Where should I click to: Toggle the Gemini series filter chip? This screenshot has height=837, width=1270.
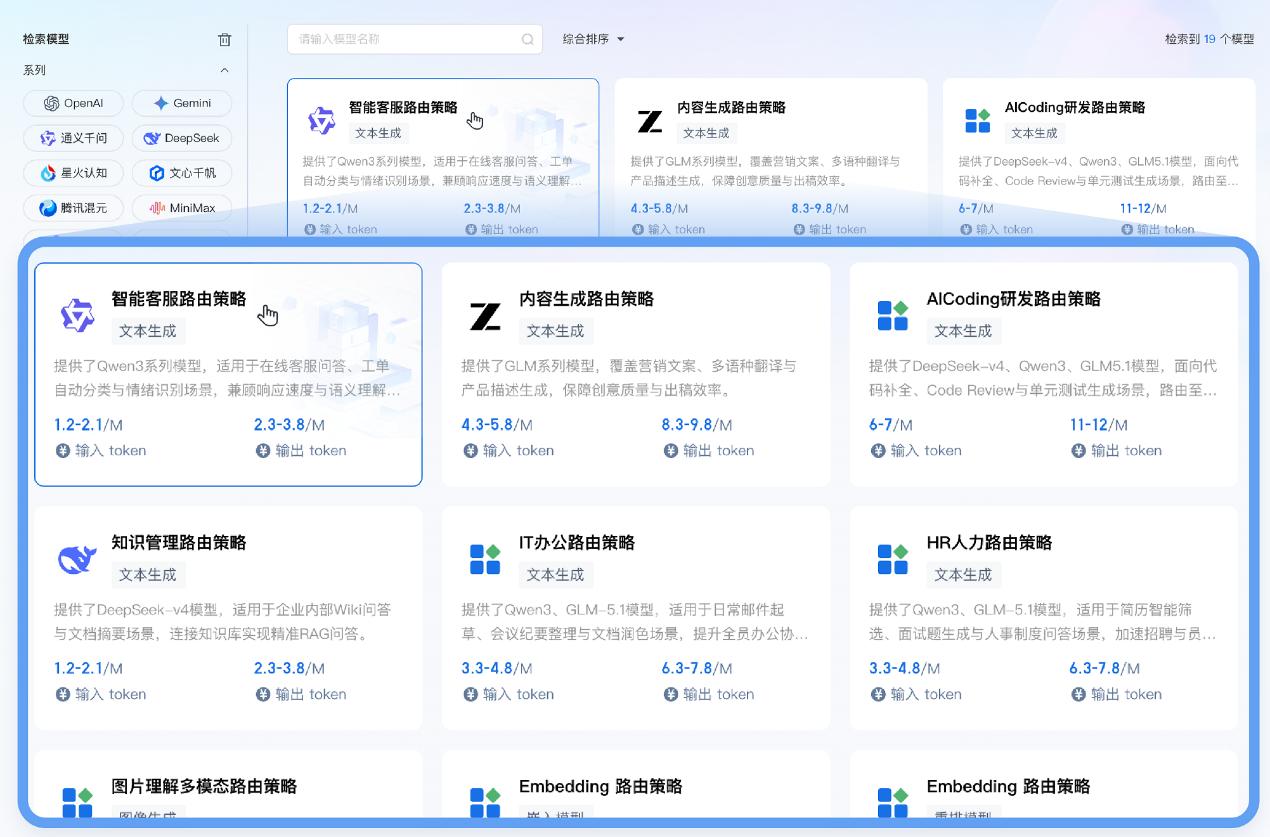click(182, 103)
